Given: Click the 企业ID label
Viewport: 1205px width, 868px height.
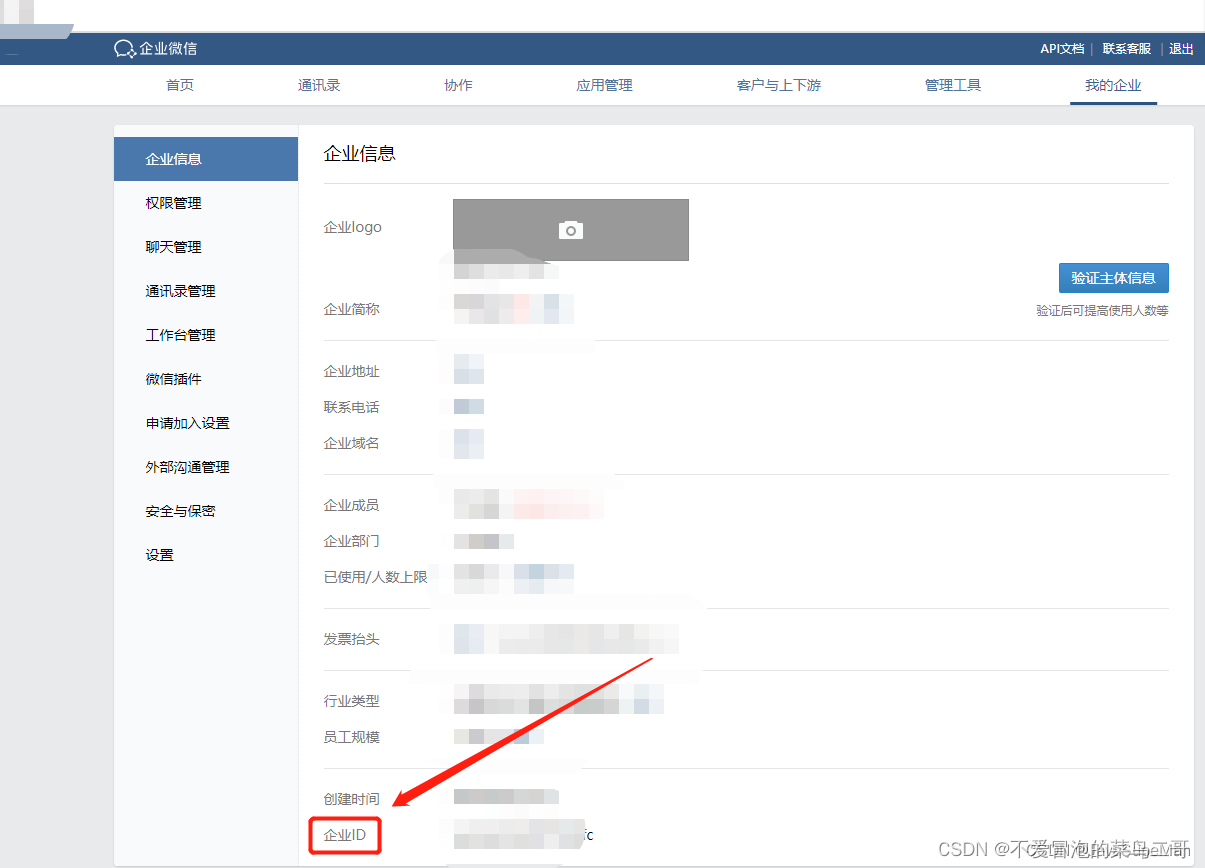Looking at the screenshot, I should point(345,835).
